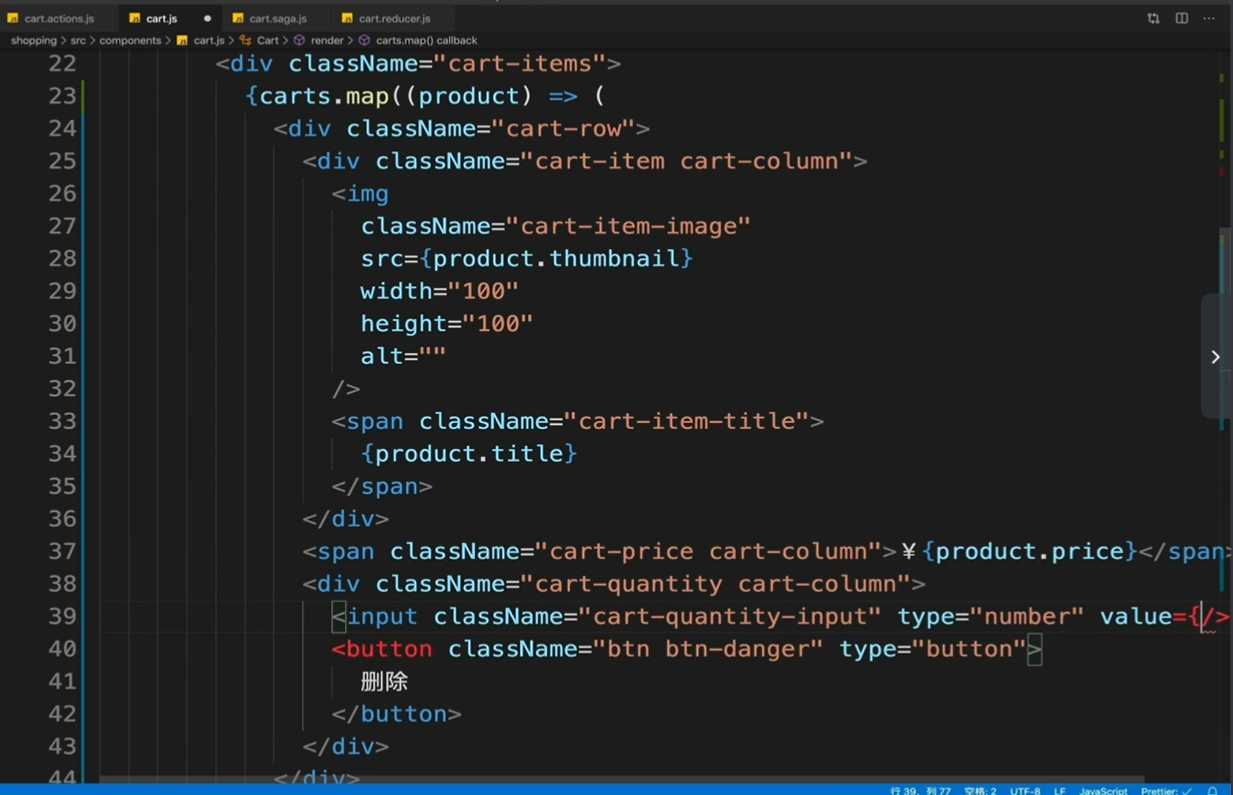Open the render method breadcrumb symbol
1233x795 pixels.
pyautogui.click(x=318, y=40)
